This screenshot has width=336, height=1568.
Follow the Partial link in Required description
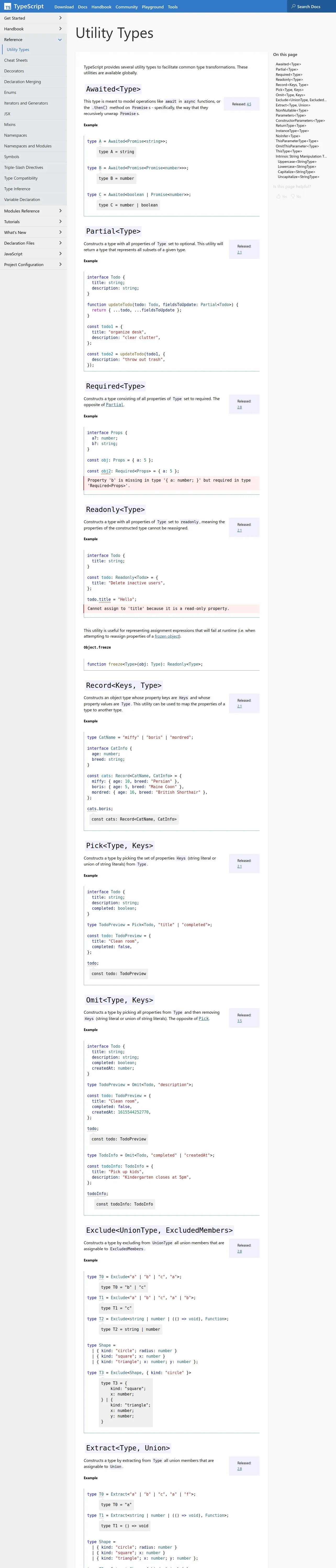point(114,405)
